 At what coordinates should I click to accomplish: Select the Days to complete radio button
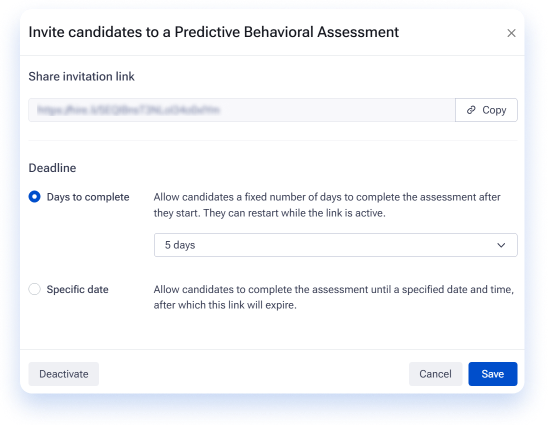pos(34,197)
